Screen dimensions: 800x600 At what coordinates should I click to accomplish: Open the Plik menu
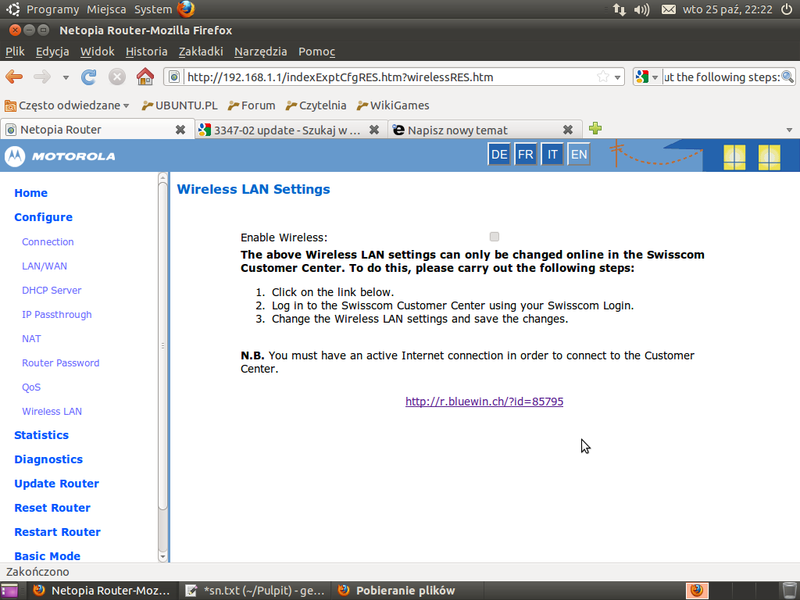pyautogui.click(x=15, y=52)
